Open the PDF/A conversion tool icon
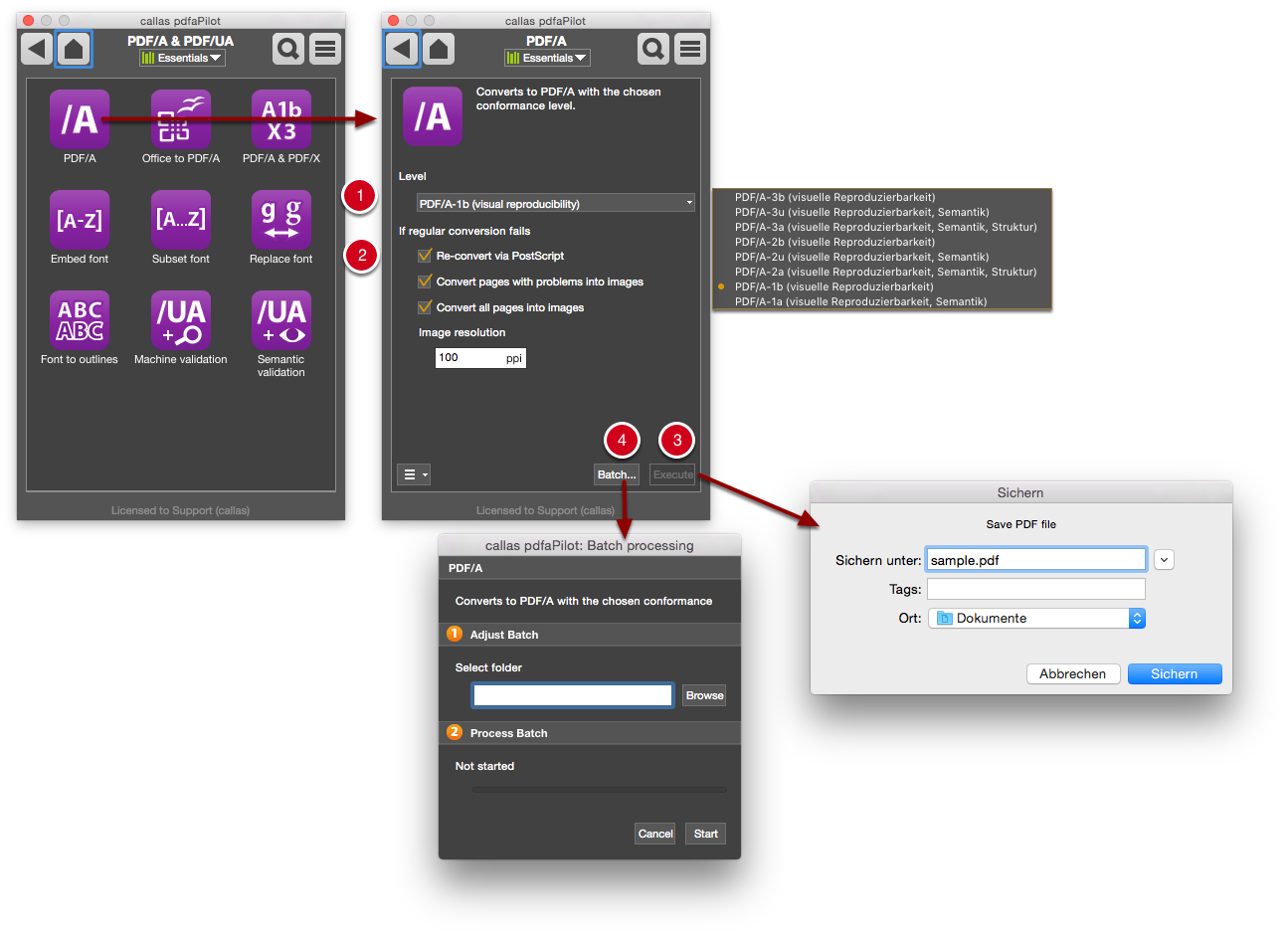The image size is (1288, 939). [x=80, y=119]
